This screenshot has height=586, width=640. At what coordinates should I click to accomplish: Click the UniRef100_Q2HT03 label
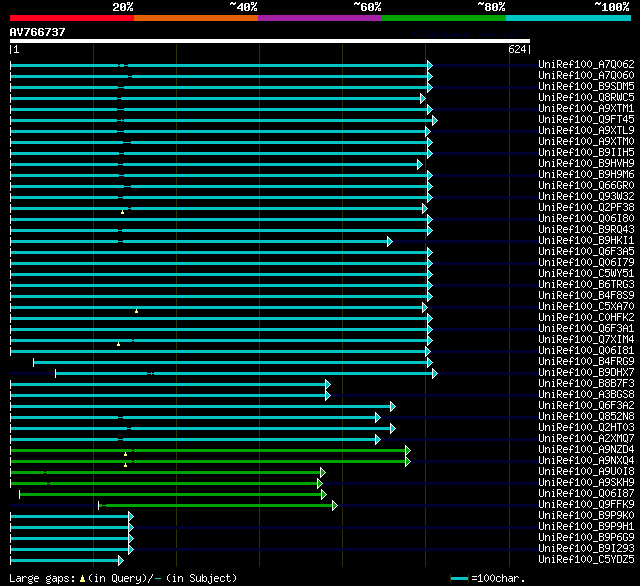pos(586,428)
